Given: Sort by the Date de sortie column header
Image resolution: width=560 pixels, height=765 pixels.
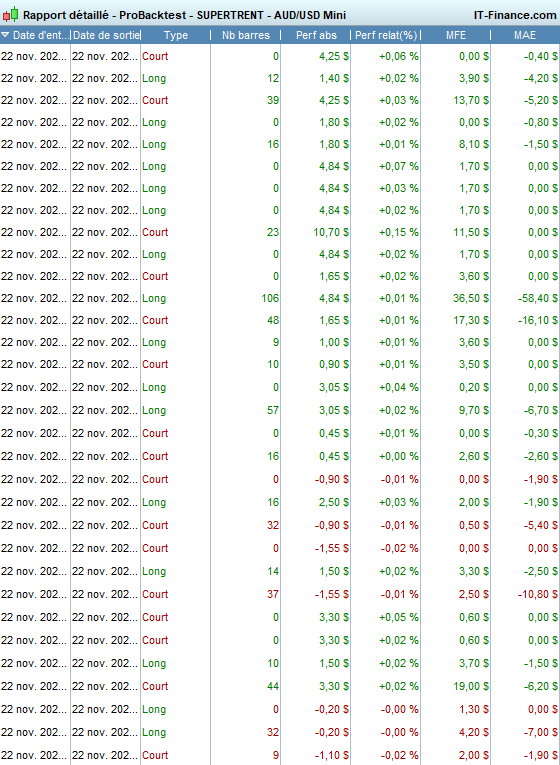Looking at the screenshot, I should tap(106, 35).
